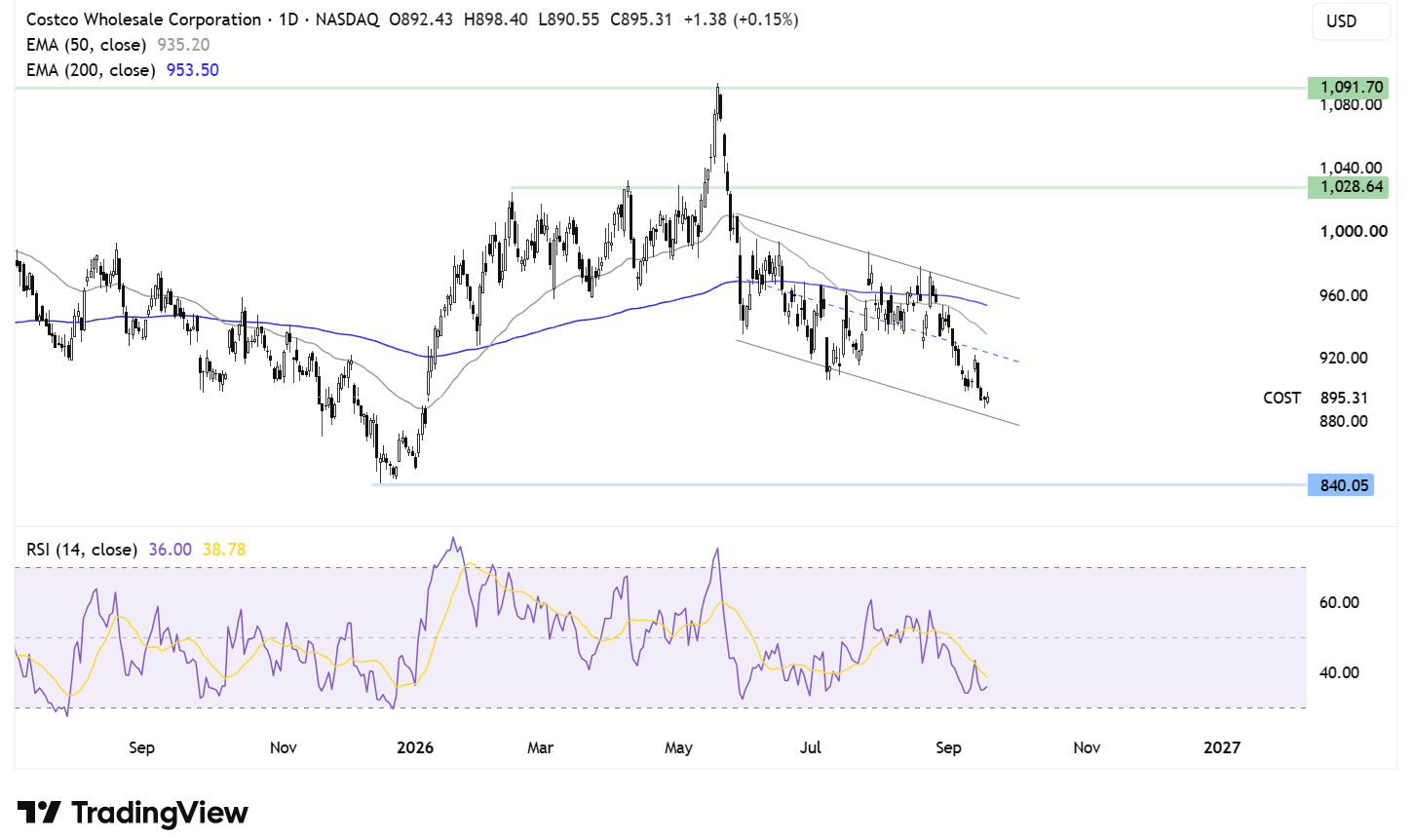Click the 60.00 RSI axis label

(1339, 602)
